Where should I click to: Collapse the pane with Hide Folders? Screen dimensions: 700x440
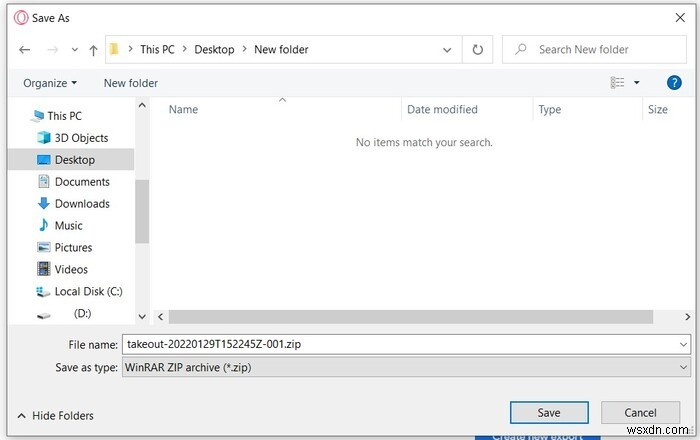(x=55, y=415)
